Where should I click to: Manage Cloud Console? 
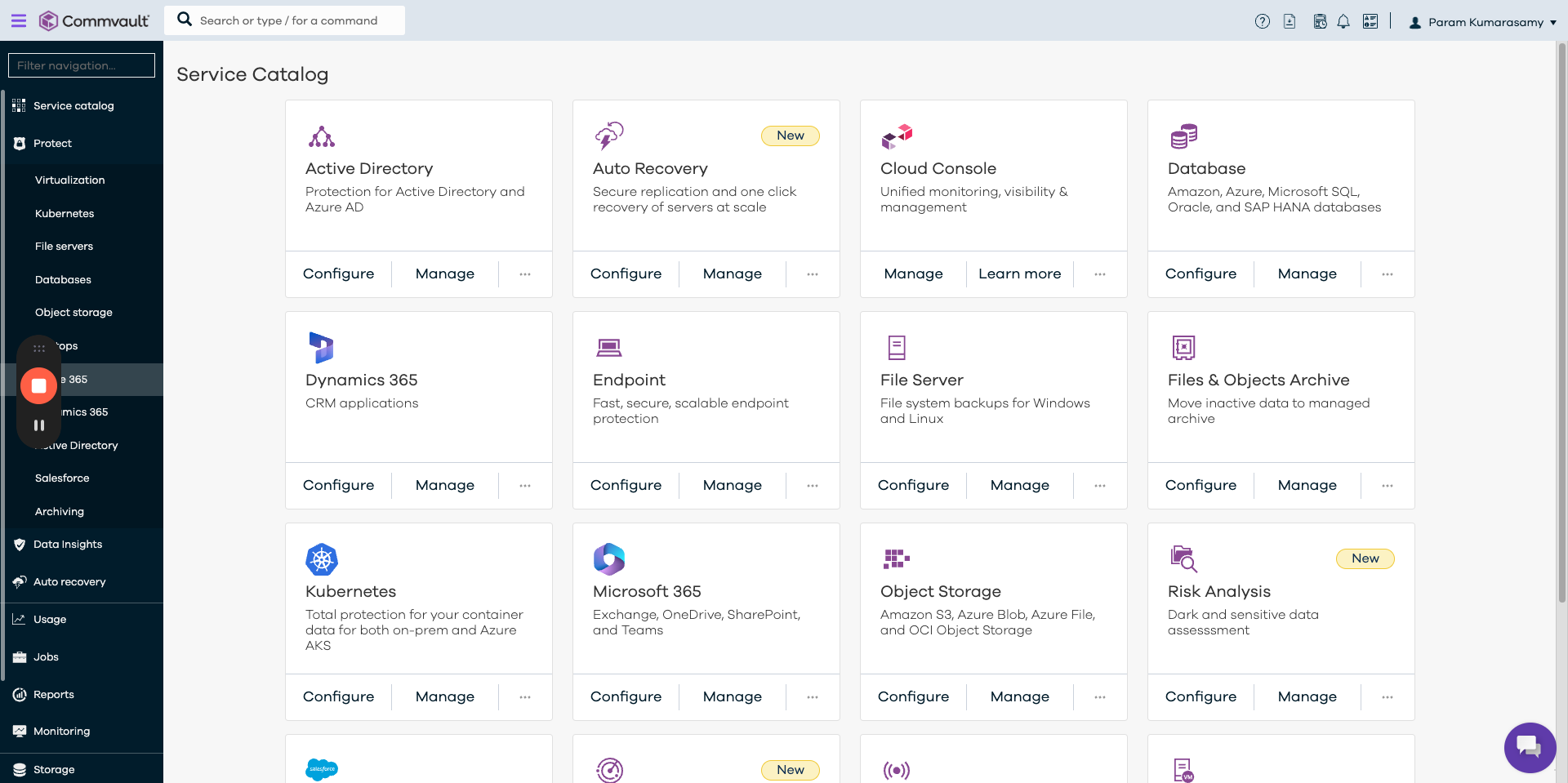[914, 274]
